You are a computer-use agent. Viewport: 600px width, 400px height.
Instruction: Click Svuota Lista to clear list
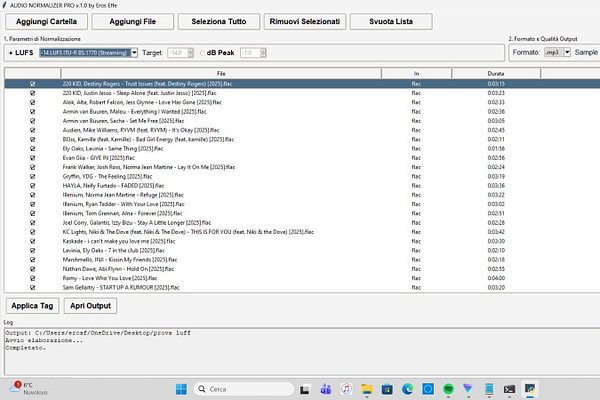391,22
